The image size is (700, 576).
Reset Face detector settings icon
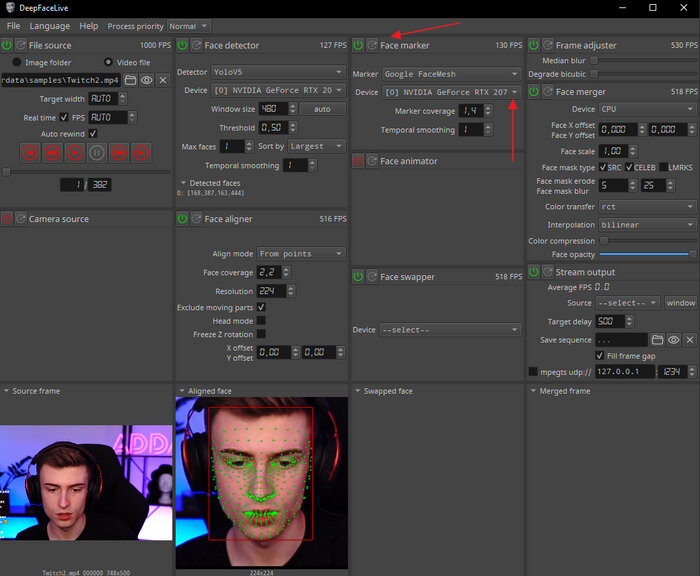point(196,45)
